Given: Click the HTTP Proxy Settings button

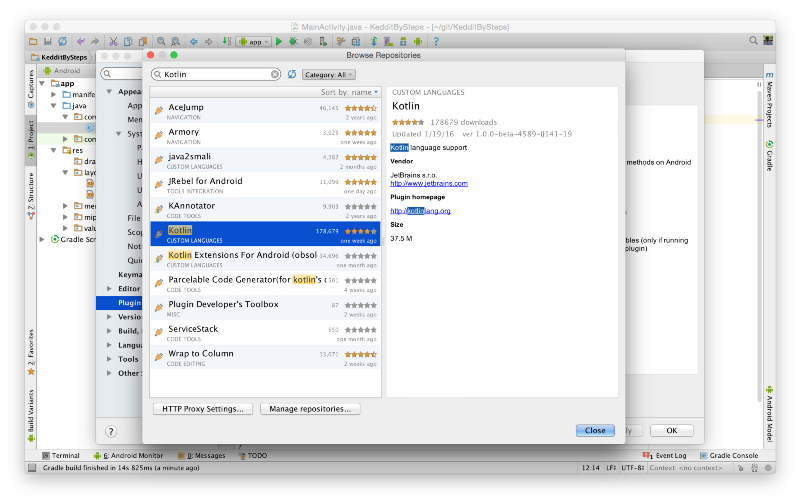Looking at the screenshot, I should (203, 409).
